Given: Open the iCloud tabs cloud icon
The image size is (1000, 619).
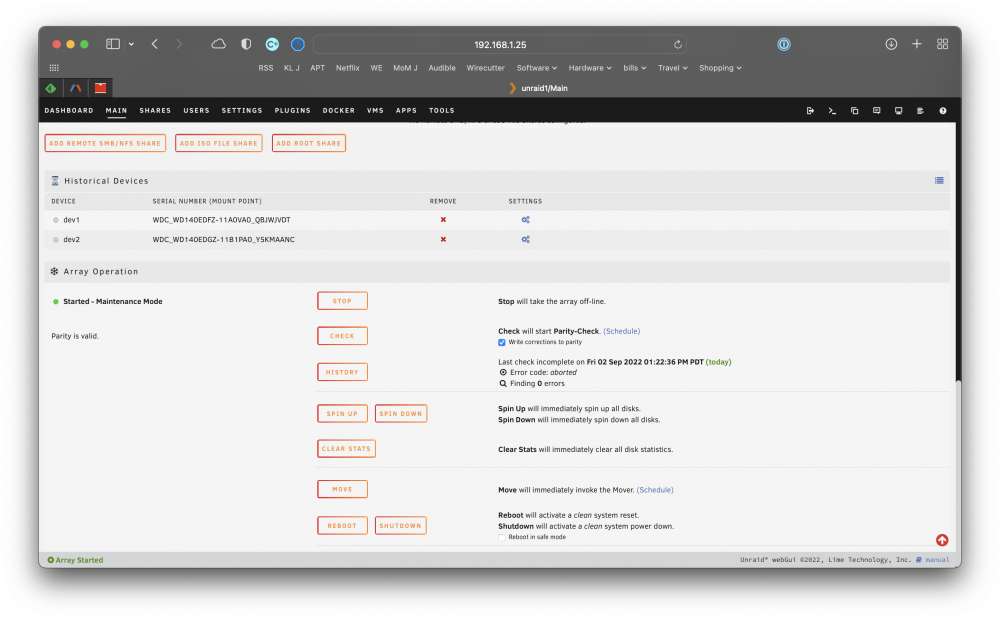Looking at the screenshot, I should point(219,44).
